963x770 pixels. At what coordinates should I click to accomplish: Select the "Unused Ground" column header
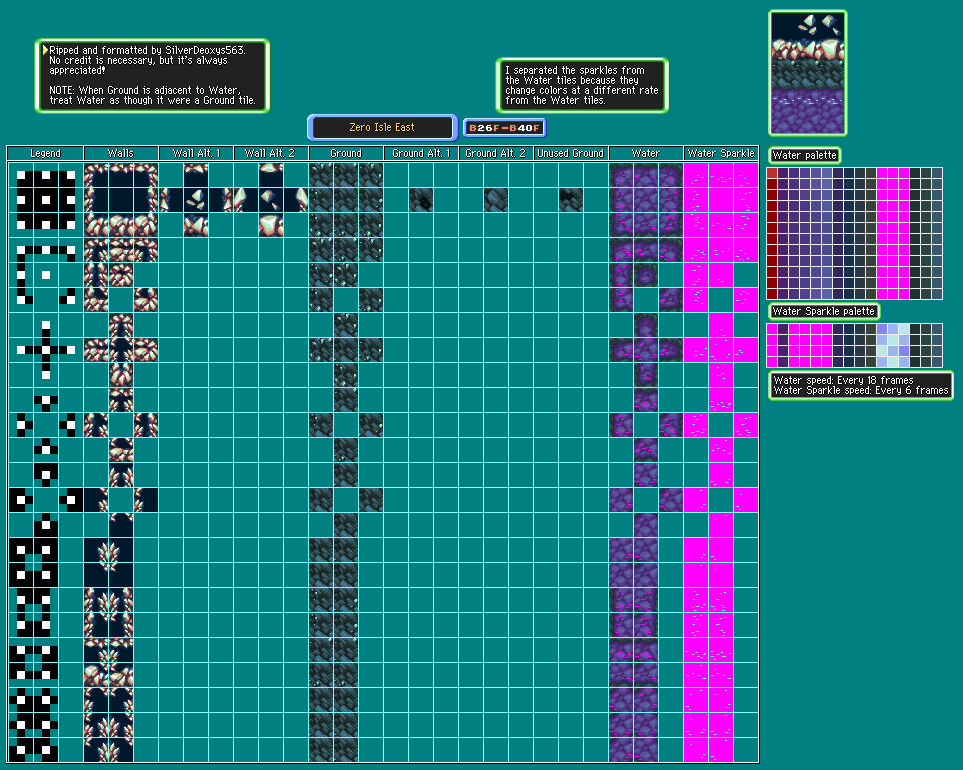click(x=571, y=153)
